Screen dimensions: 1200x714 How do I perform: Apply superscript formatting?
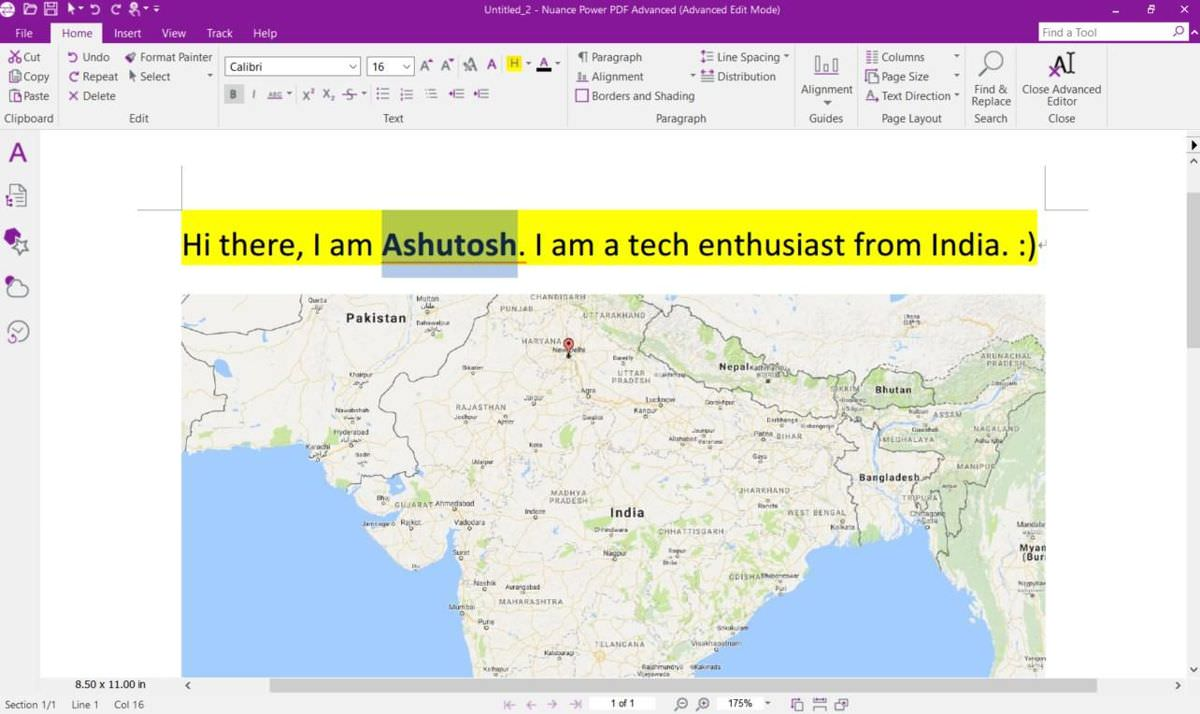click(308, 94)
